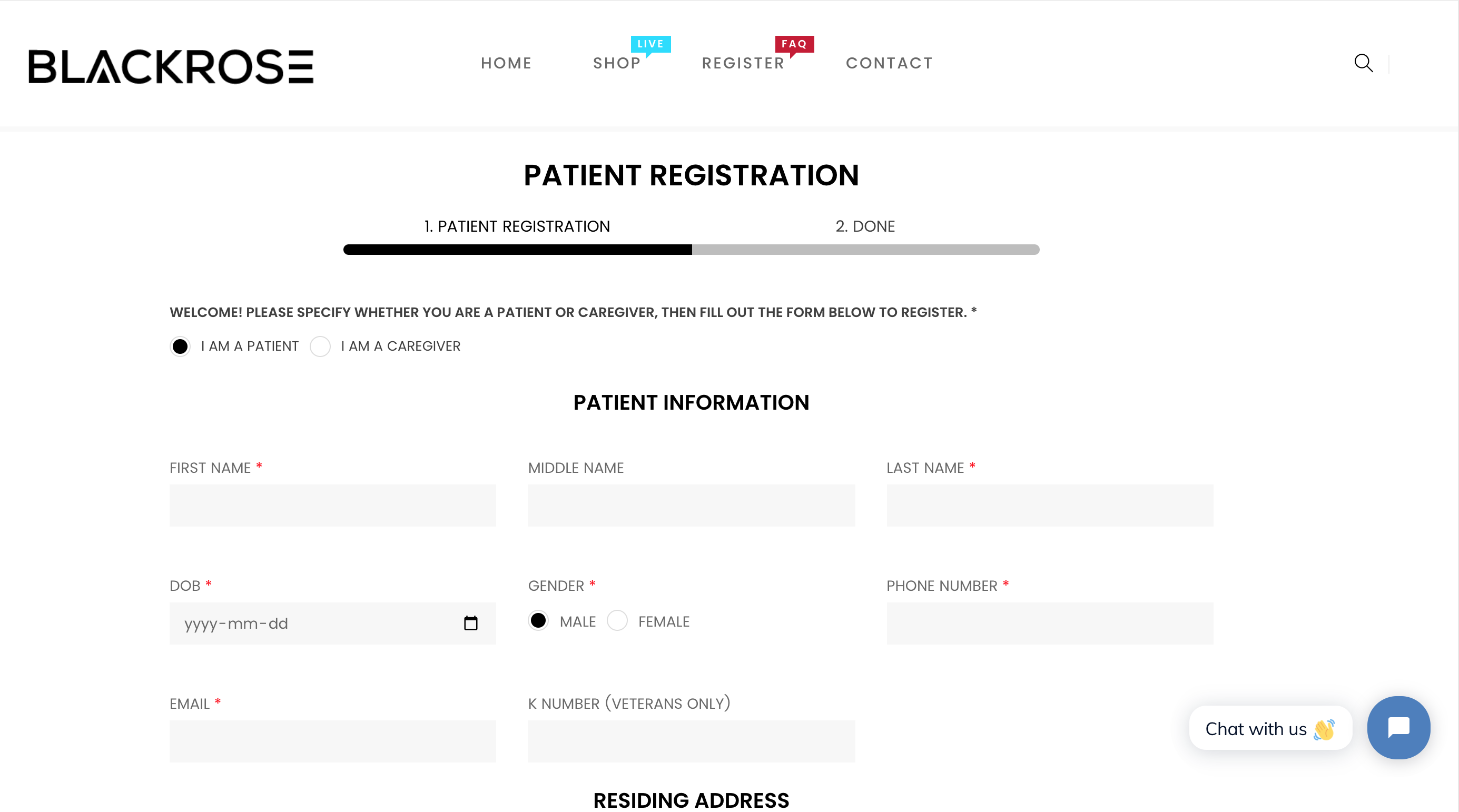Viewport: 1459px width, 812px height.
Task: Focus the Phone Number input field
Action: [1050, 623]
